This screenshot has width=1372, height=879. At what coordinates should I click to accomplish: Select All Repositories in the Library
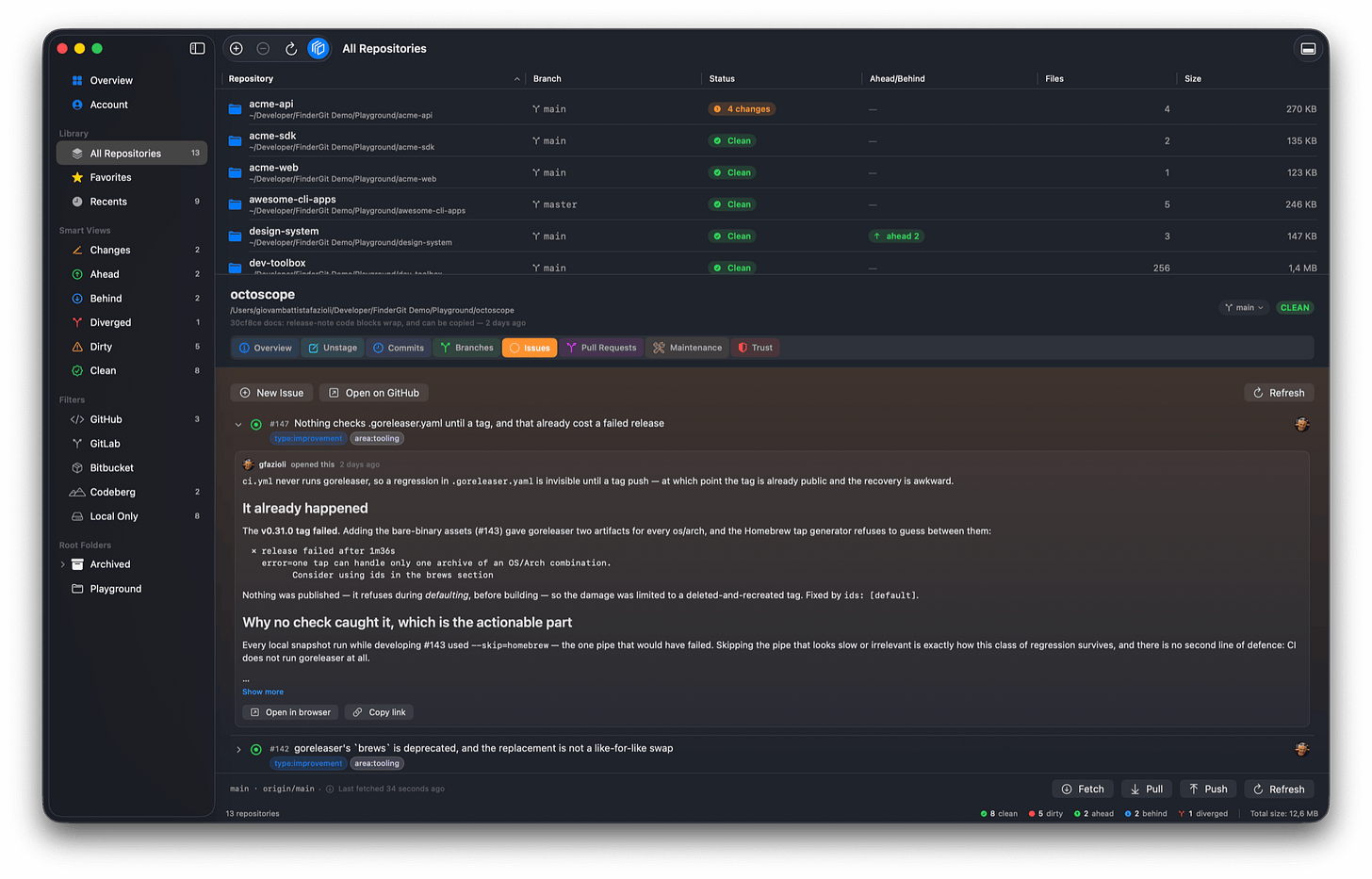[x=132, y=153]
